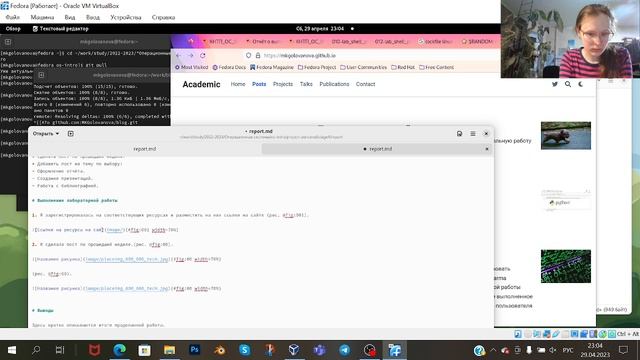Screen dimensions: 640x360
Task: Open Projects in Academic navigation
Action: point(283,84)
